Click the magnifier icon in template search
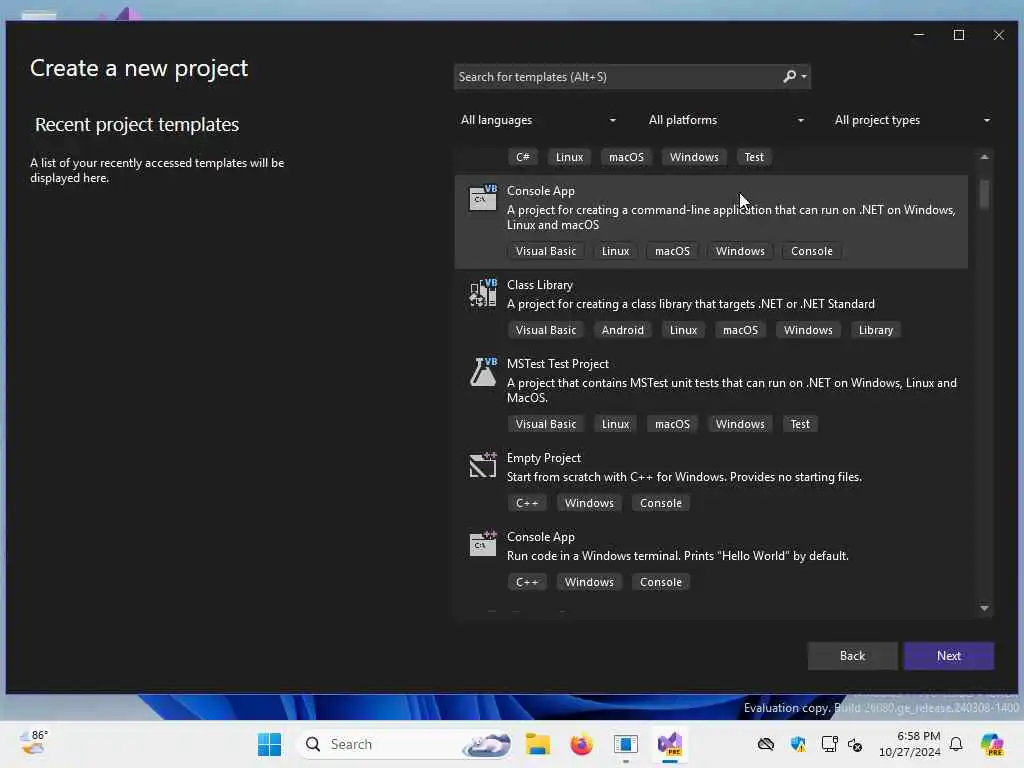This screenshot has height=768, width=1024. pos(789,76)
